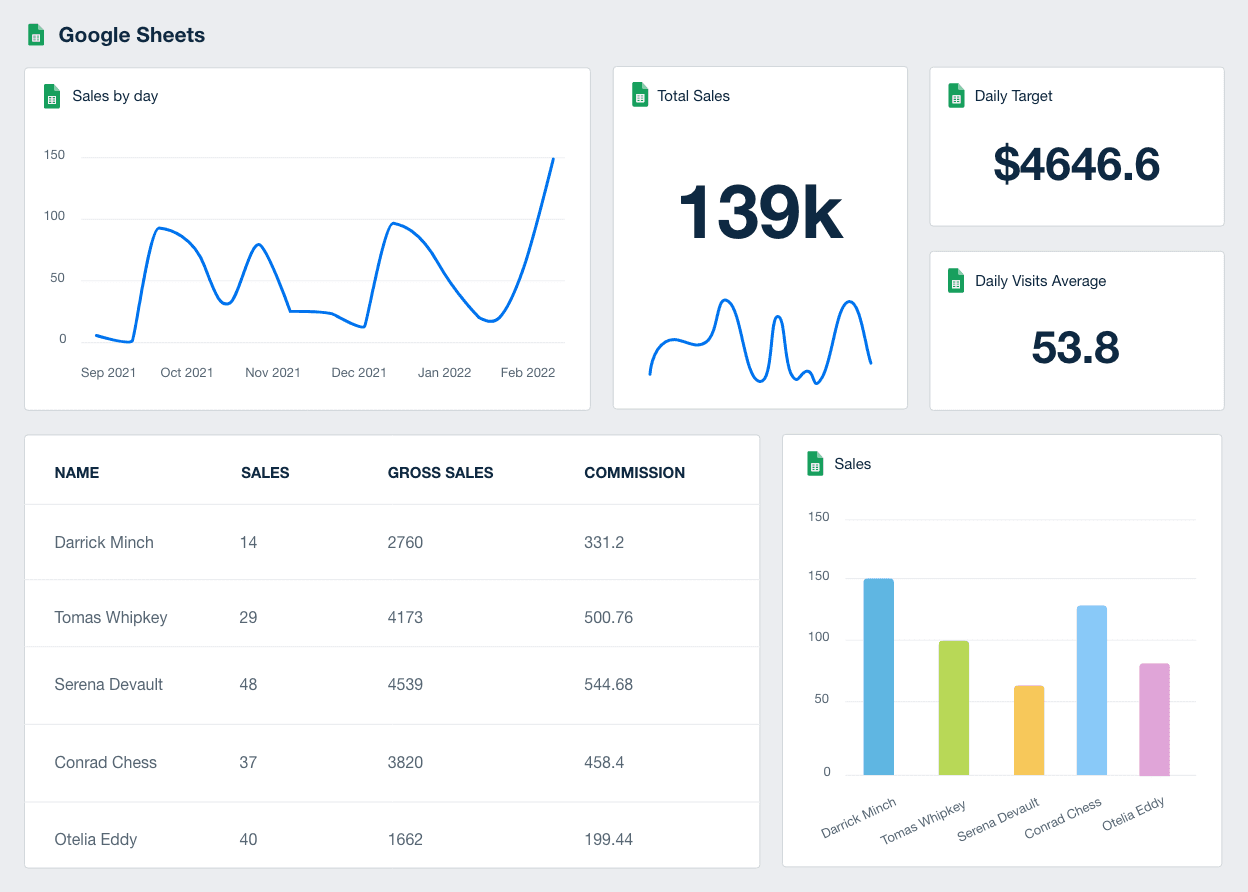Click the Feb 2022 axis label

click(x=527, y=372)
